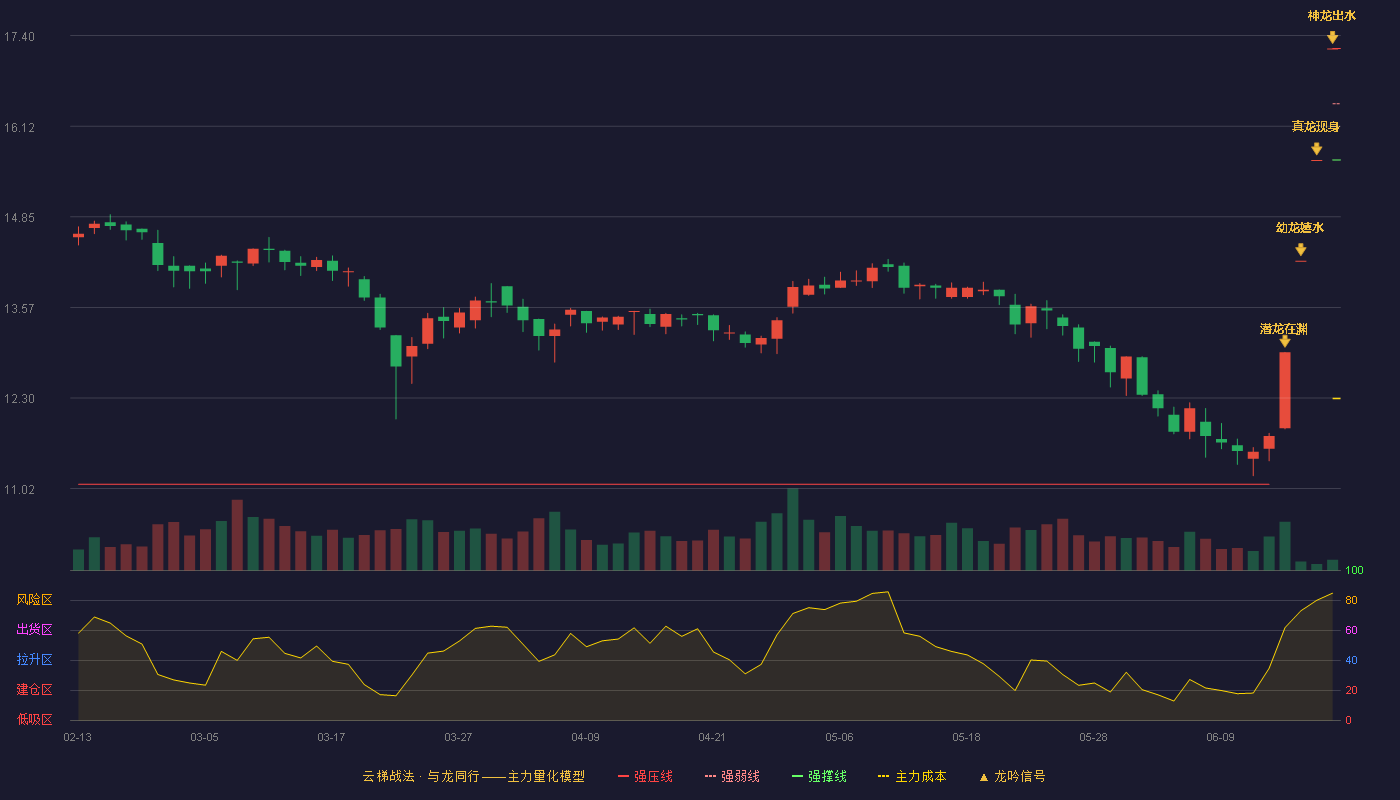
Task: Toggle the 强弱线 legend entry
Action: pyautogui.click(x=732, y=776)
